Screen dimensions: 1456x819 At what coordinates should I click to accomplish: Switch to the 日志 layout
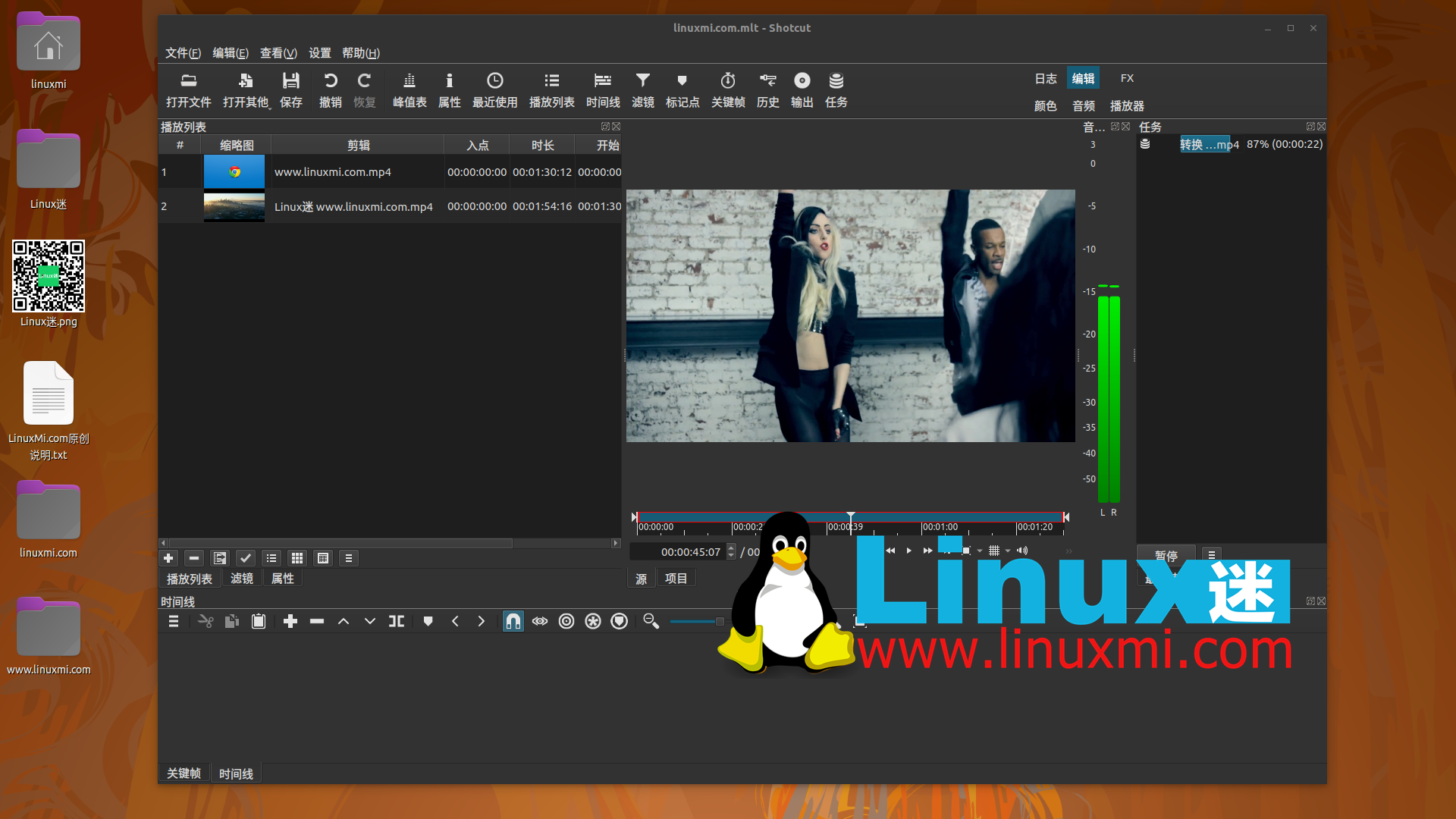pyautogui.click(x=1046, y=78)
